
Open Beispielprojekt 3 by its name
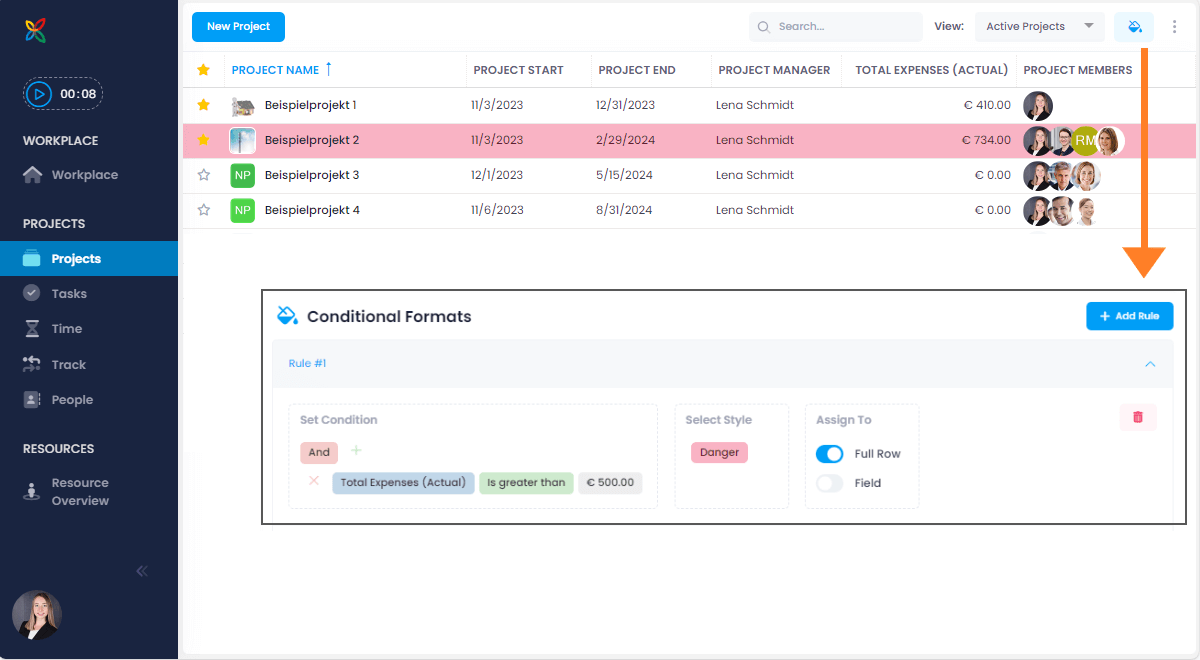pyautogui.click(x=312, y=175)
